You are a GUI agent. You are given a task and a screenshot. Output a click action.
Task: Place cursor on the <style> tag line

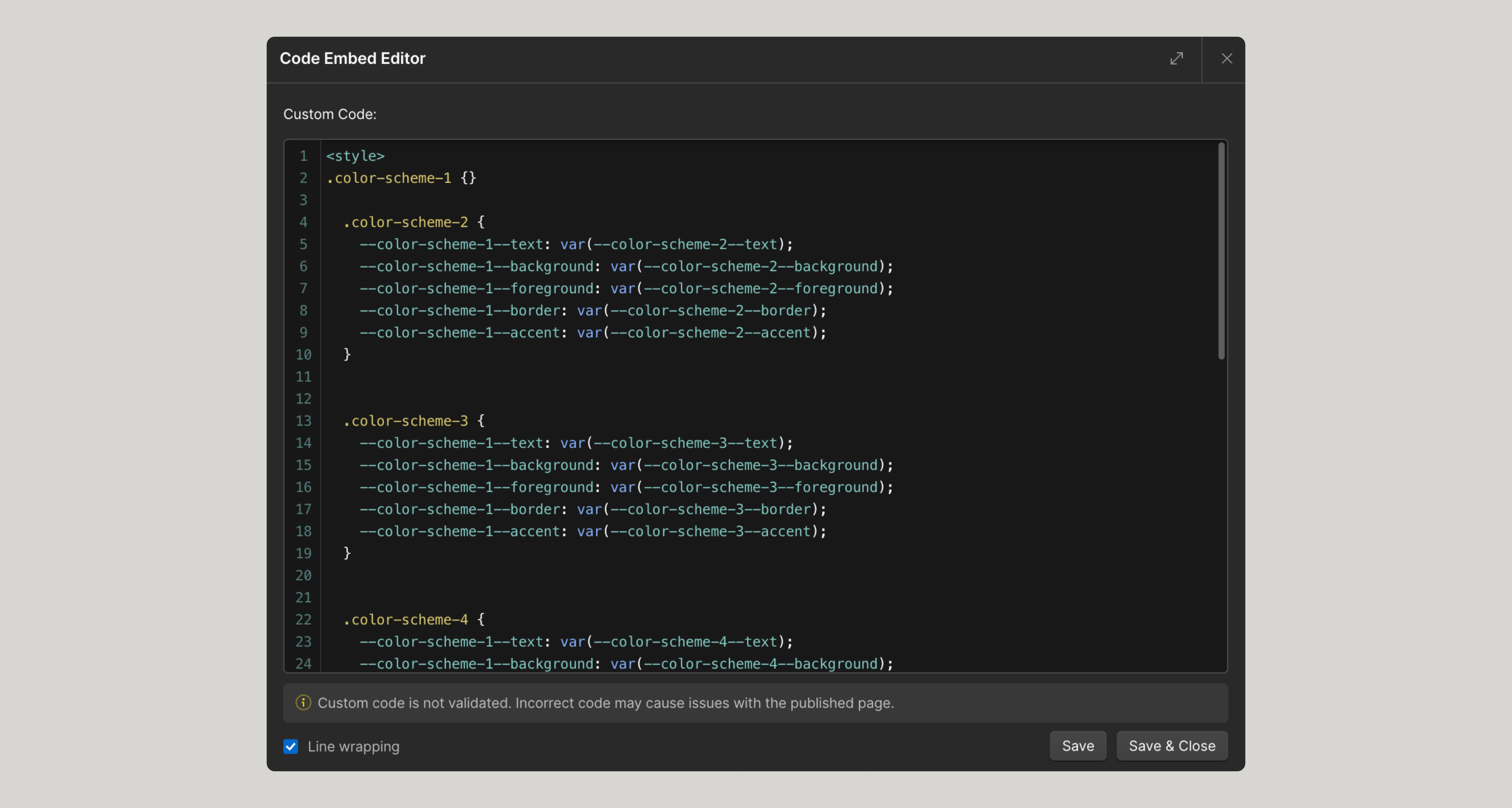click(355, 156)
